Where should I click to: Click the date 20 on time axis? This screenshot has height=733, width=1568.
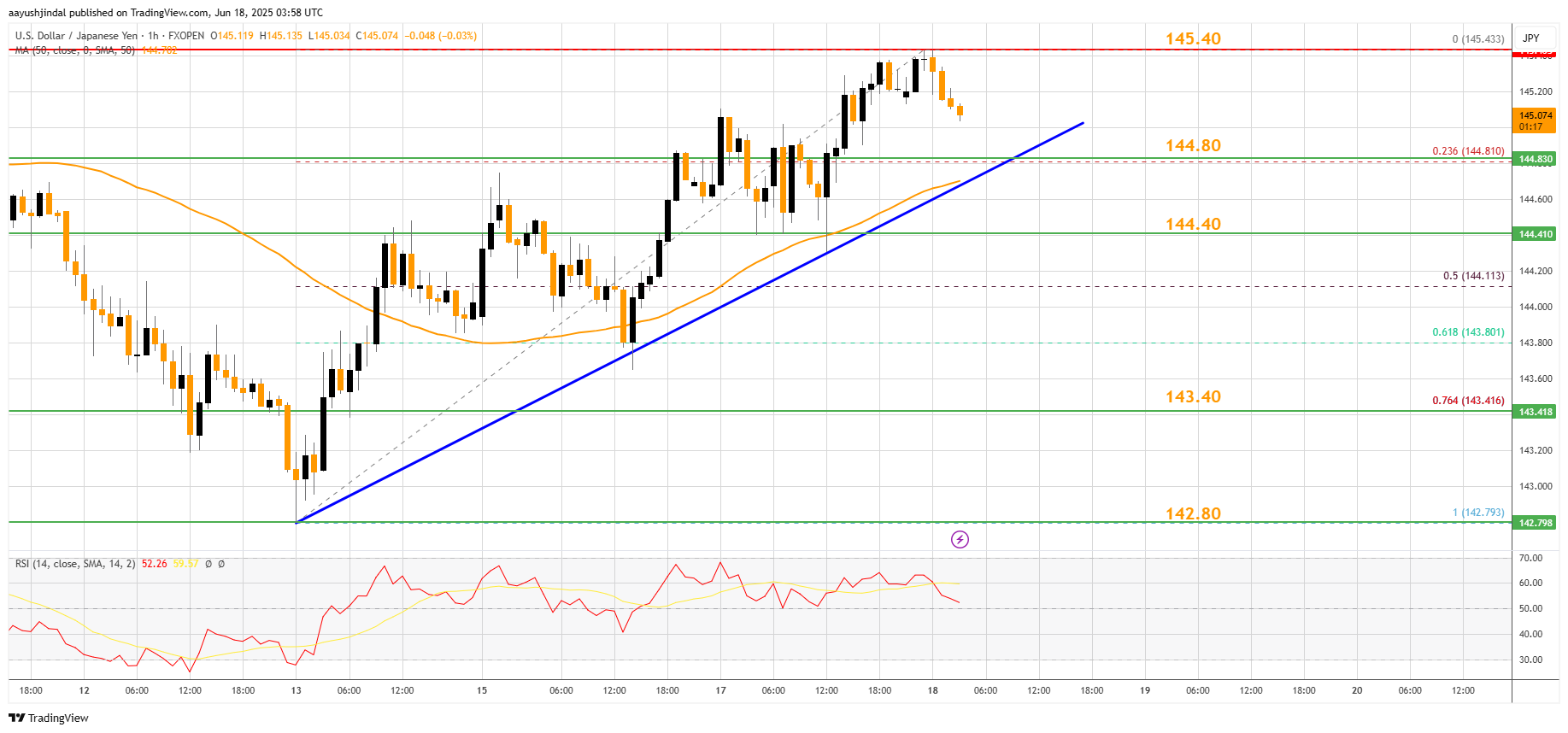[1357, 690]
